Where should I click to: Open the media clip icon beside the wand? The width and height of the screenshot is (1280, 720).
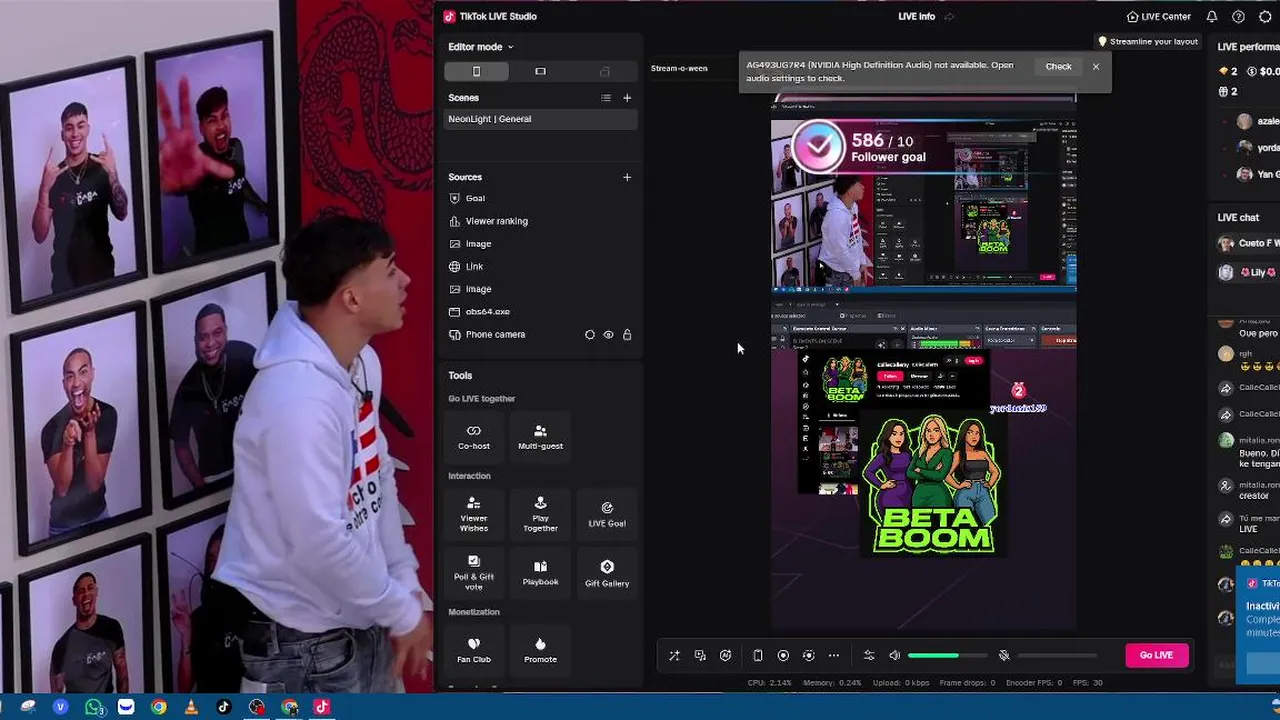[700, 656]
